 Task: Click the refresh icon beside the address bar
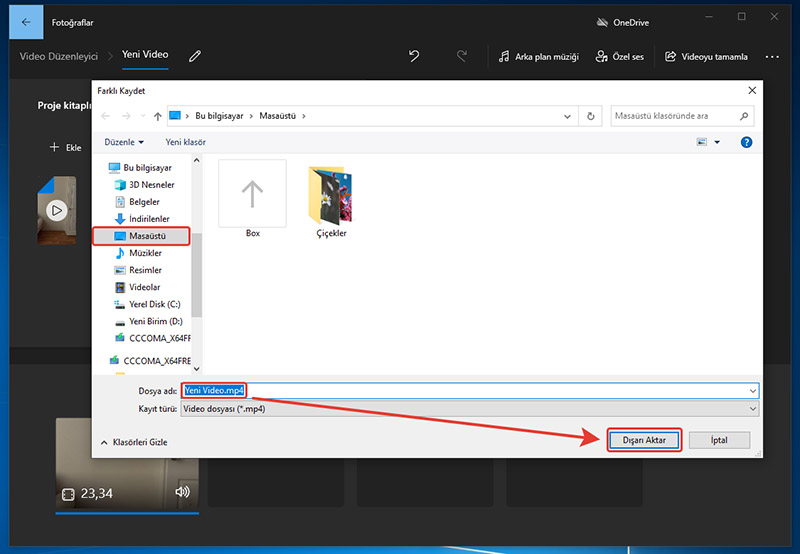pos(592,116)
